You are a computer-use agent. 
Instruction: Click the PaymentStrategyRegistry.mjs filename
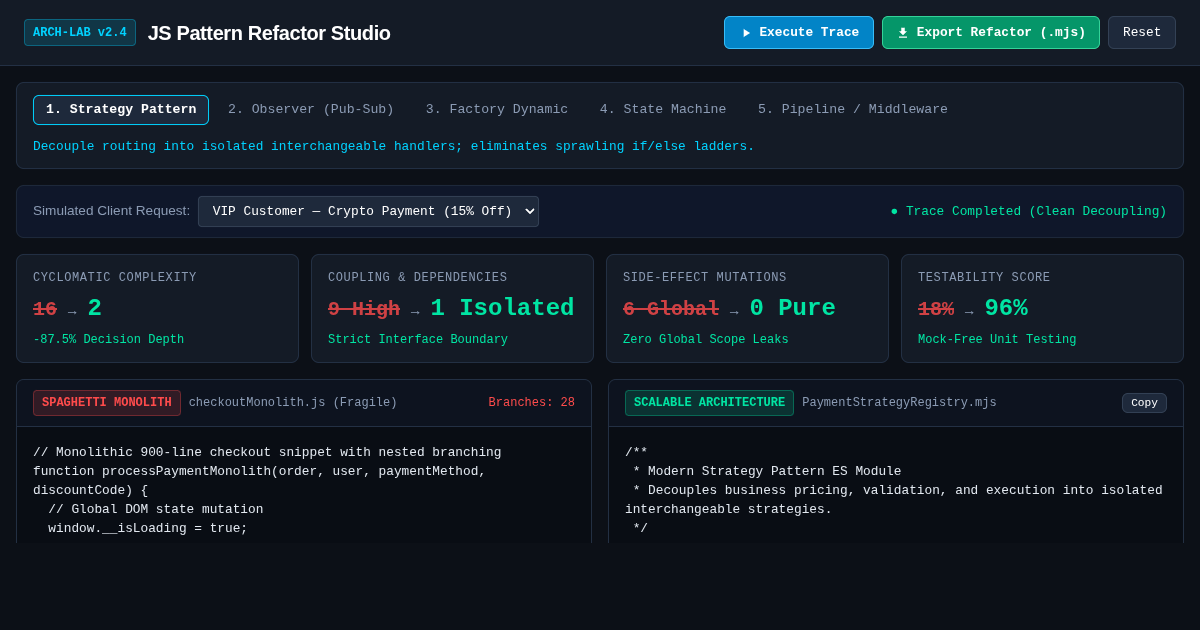tap(899, 403)
